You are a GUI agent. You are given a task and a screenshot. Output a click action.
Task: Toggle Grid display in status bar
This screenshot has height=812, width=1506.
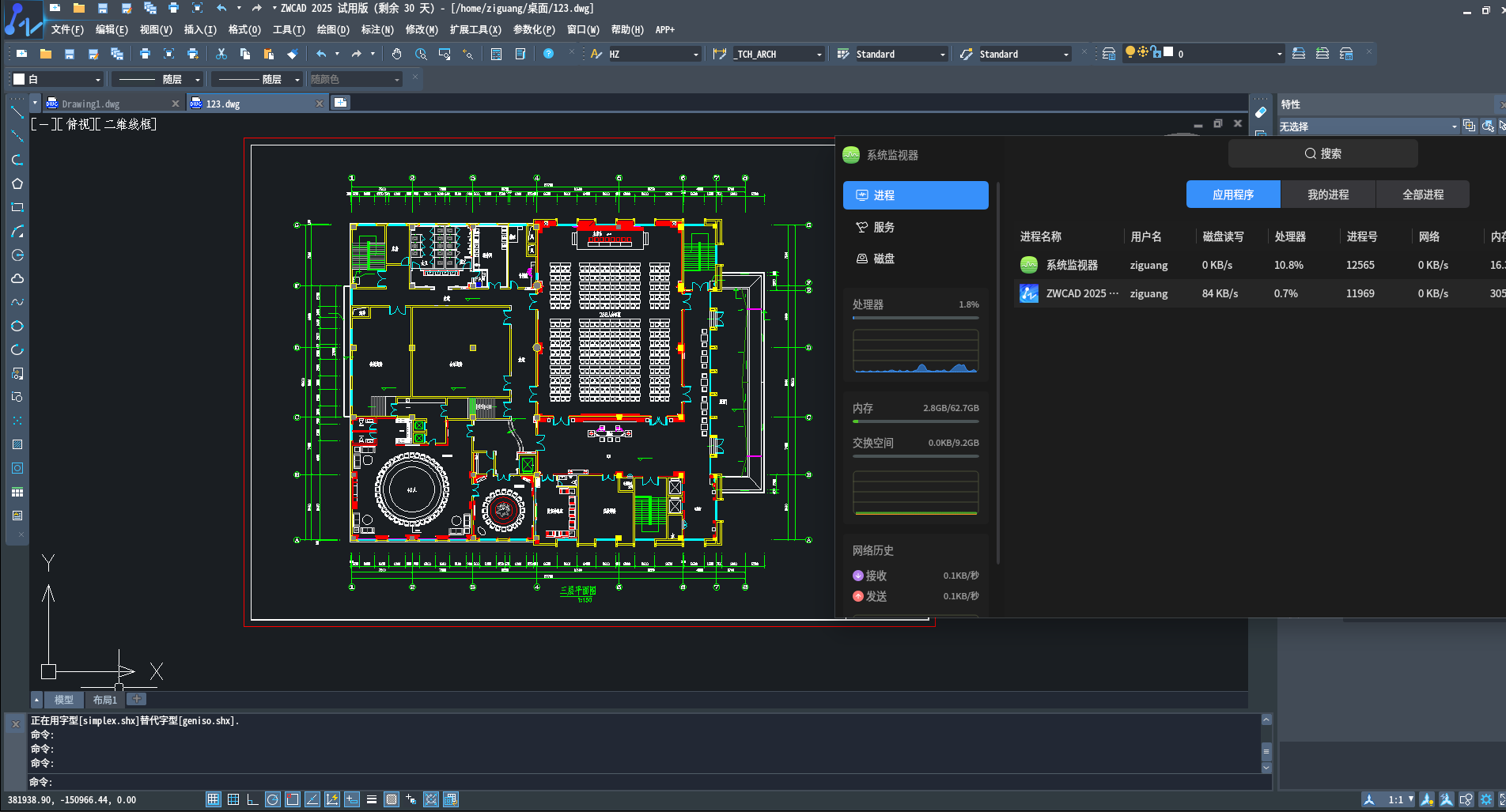point(233,799)
